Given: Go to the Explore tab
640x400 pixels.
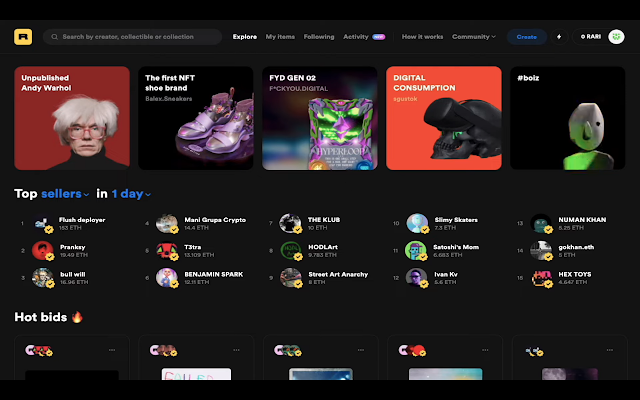Looking at the screenshot, I should pos(244,37).
